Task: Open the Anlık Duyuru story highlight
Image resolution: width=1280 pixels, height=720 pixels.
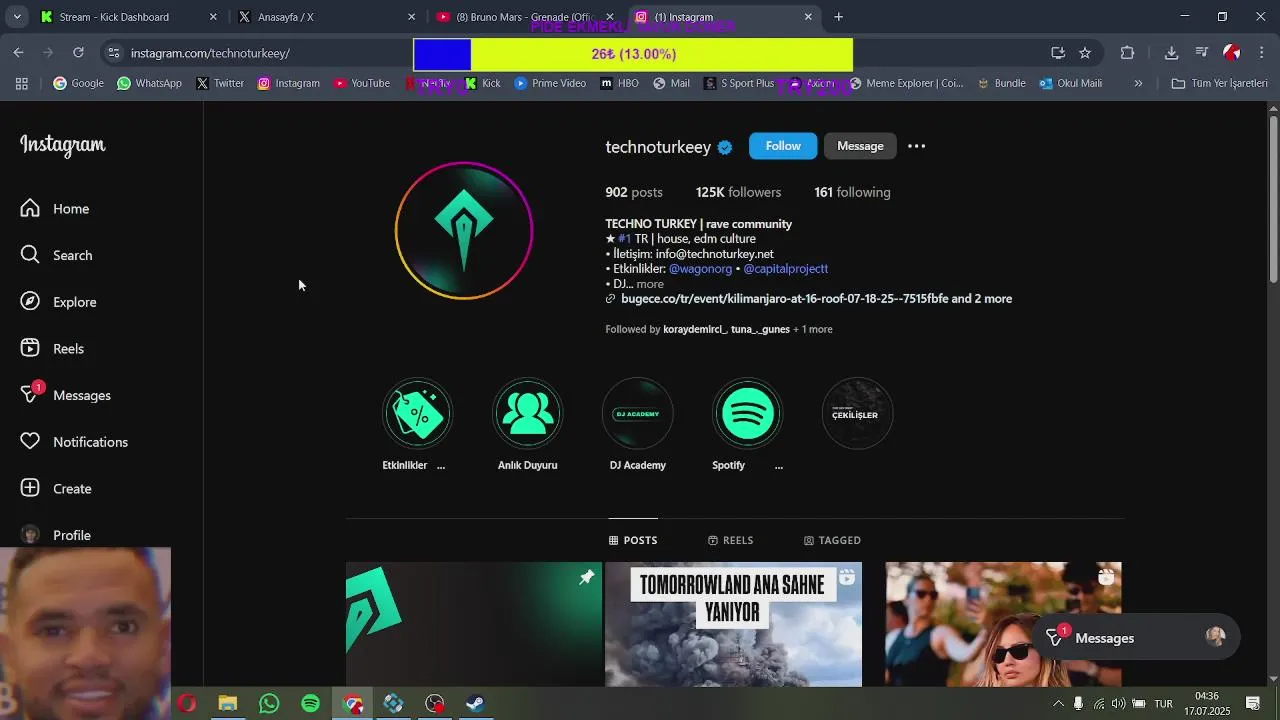Action: 527,413
